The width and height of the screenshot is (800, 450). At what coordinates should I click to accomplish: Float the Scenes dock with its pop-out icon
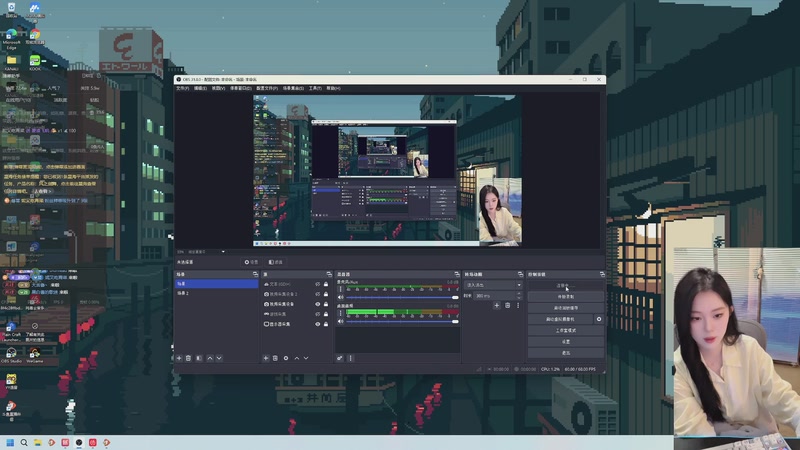point(255,274)
